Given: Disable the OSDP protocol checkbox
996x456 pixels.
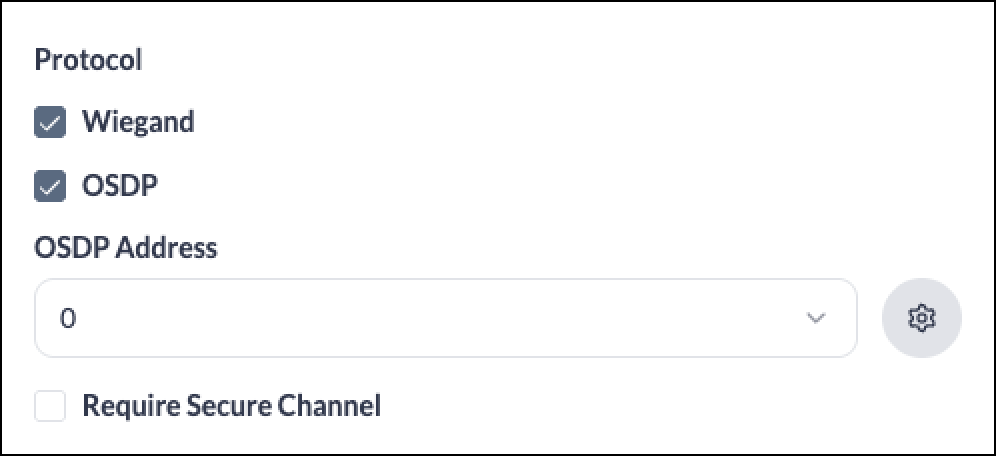Looking at the screenshot, I should pos(50,186).
